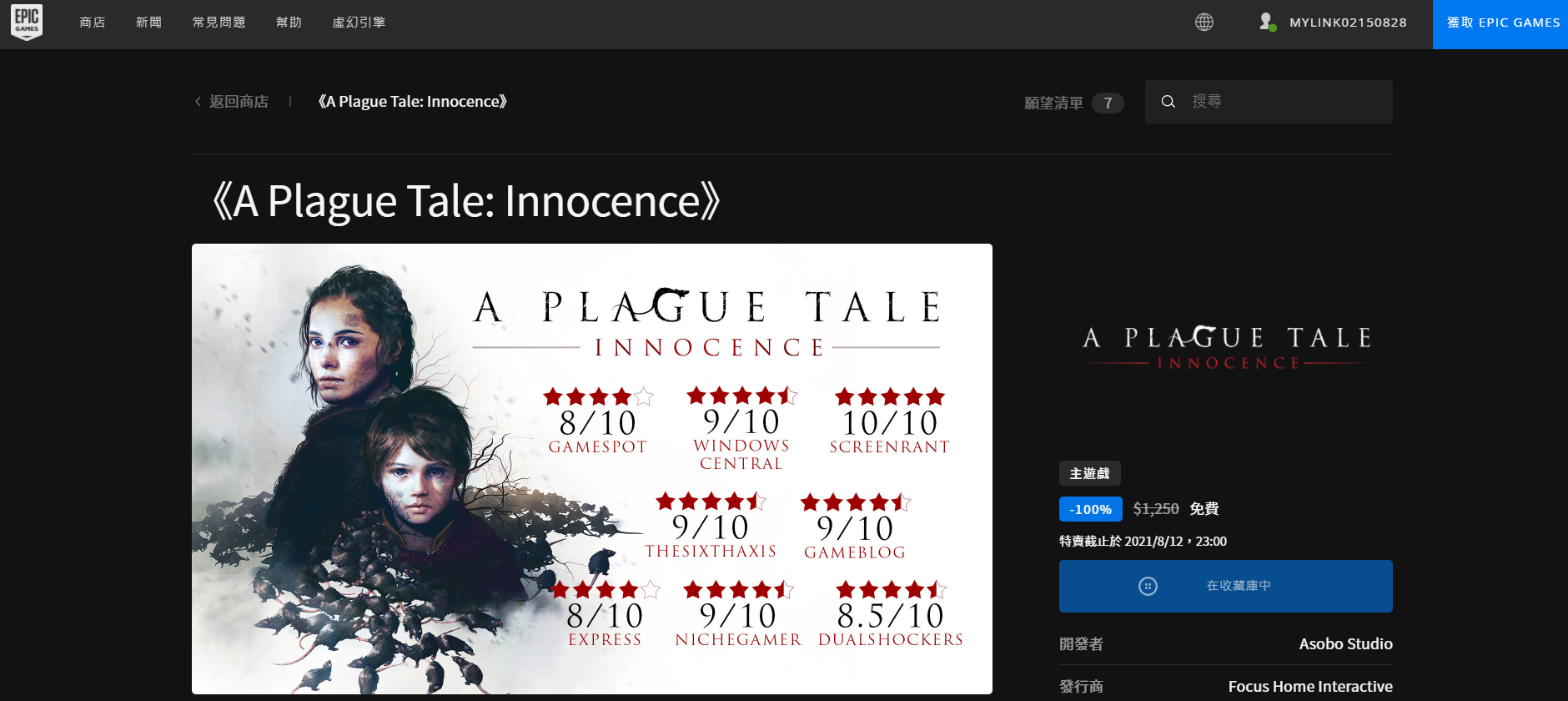Go back via 返回商店 link
Image resolution: width=1568 pixels, height=701 pixels.
click(x=239, y=102)
